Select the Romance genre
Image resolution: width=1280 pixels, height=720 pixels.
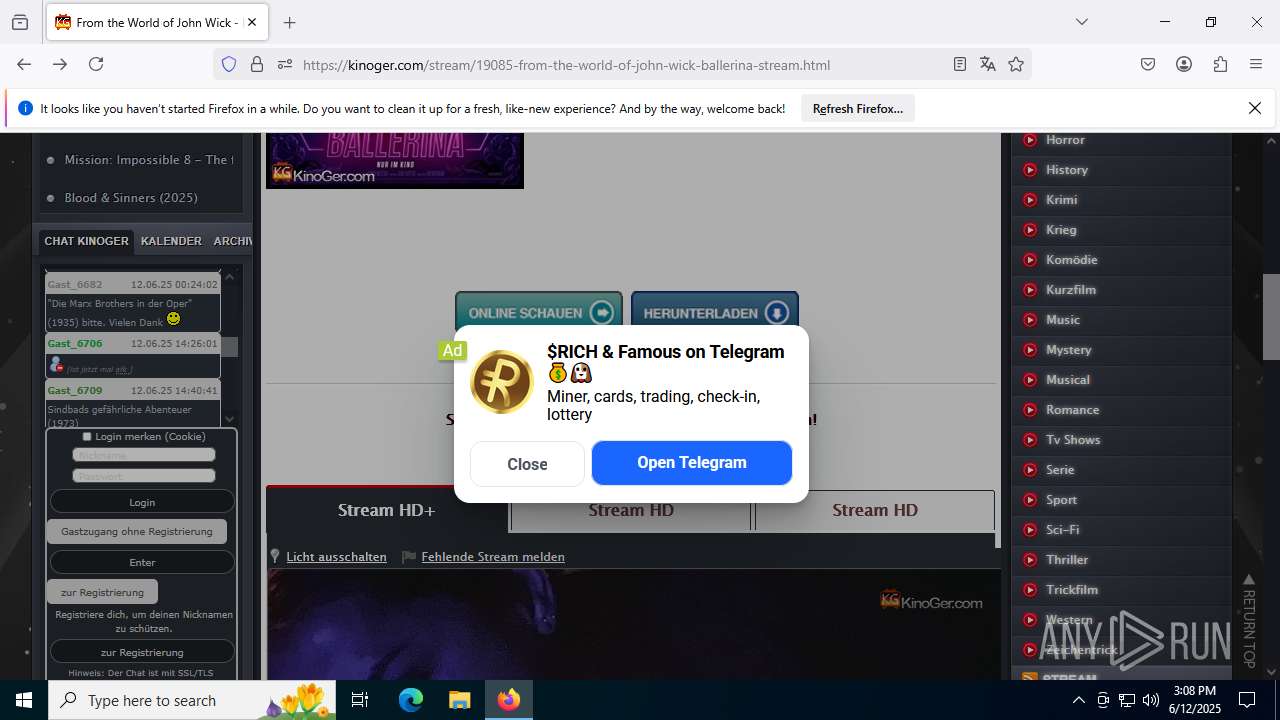(x=1072, y=410)
